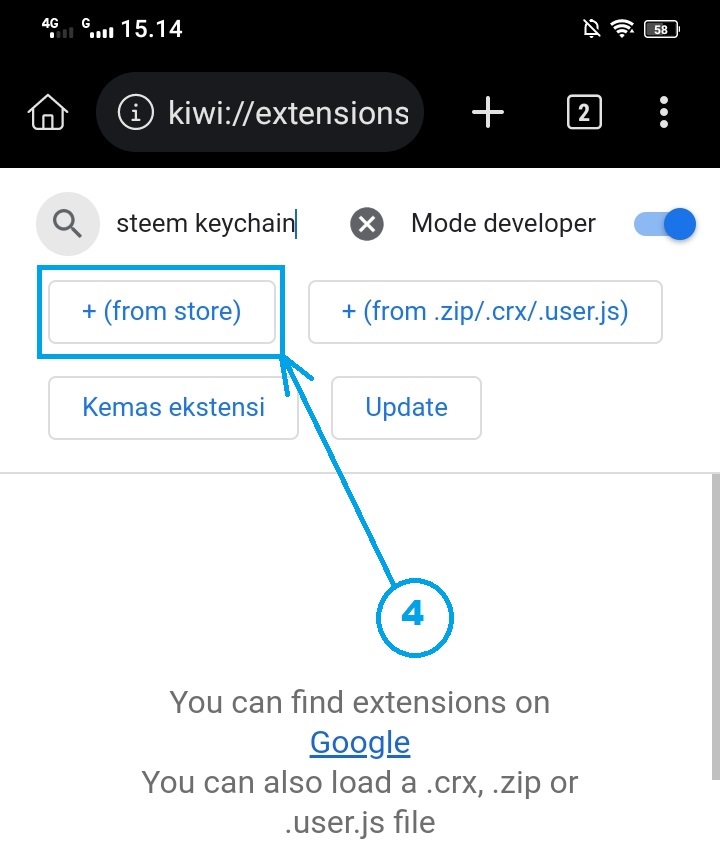Image resolution: width=720 pixels, height=854 pixels.
Task: Tap the Home icon in browser toolbar
Action: point(46,113)
